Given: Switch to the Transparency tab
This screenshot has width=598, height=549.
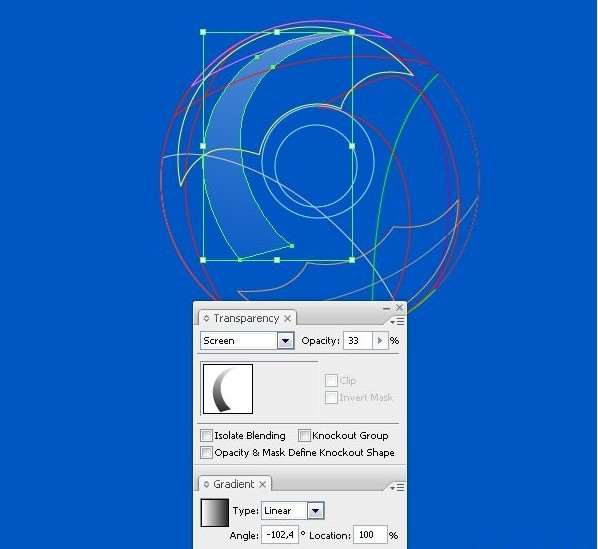Looking at the screenshot, I should click(246, 318).
